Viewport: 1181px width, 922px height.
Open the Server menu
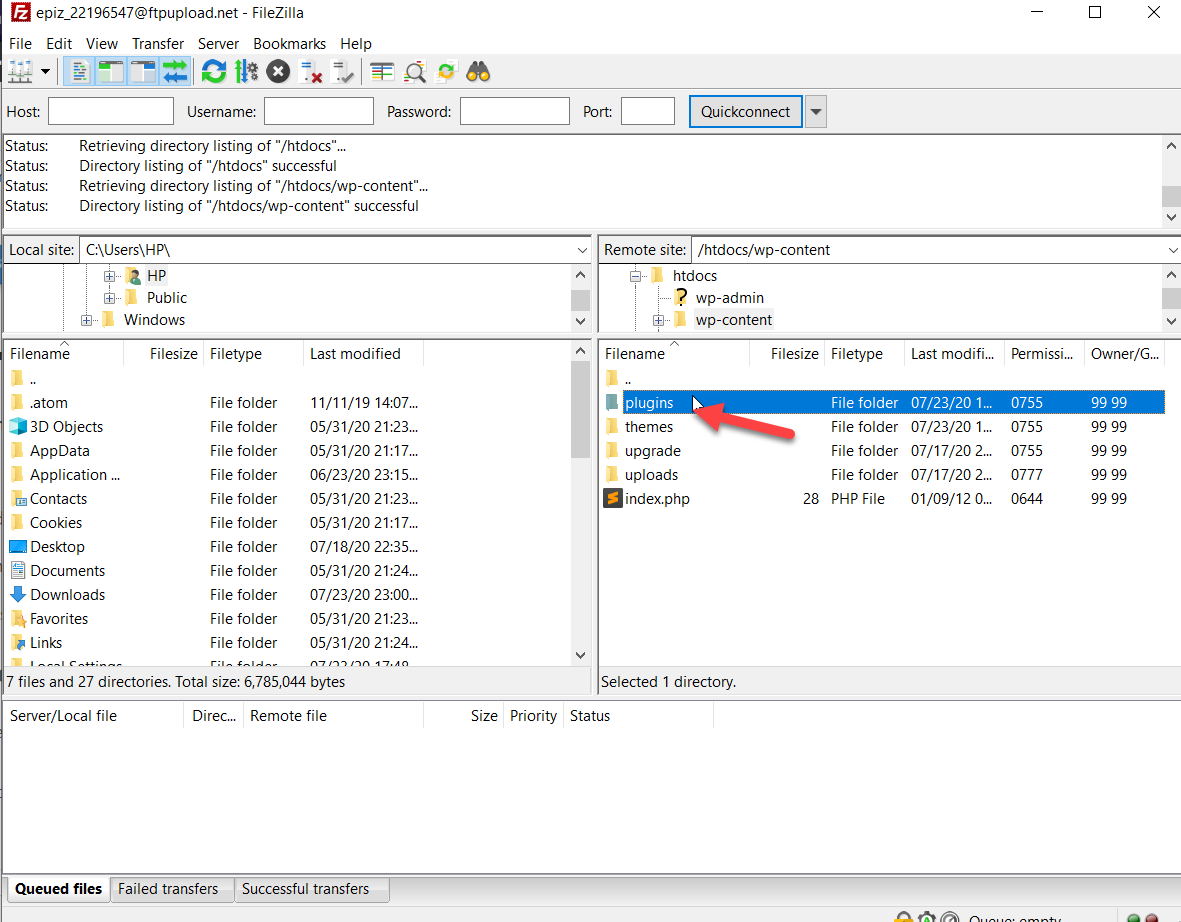(x=218, y=44)
